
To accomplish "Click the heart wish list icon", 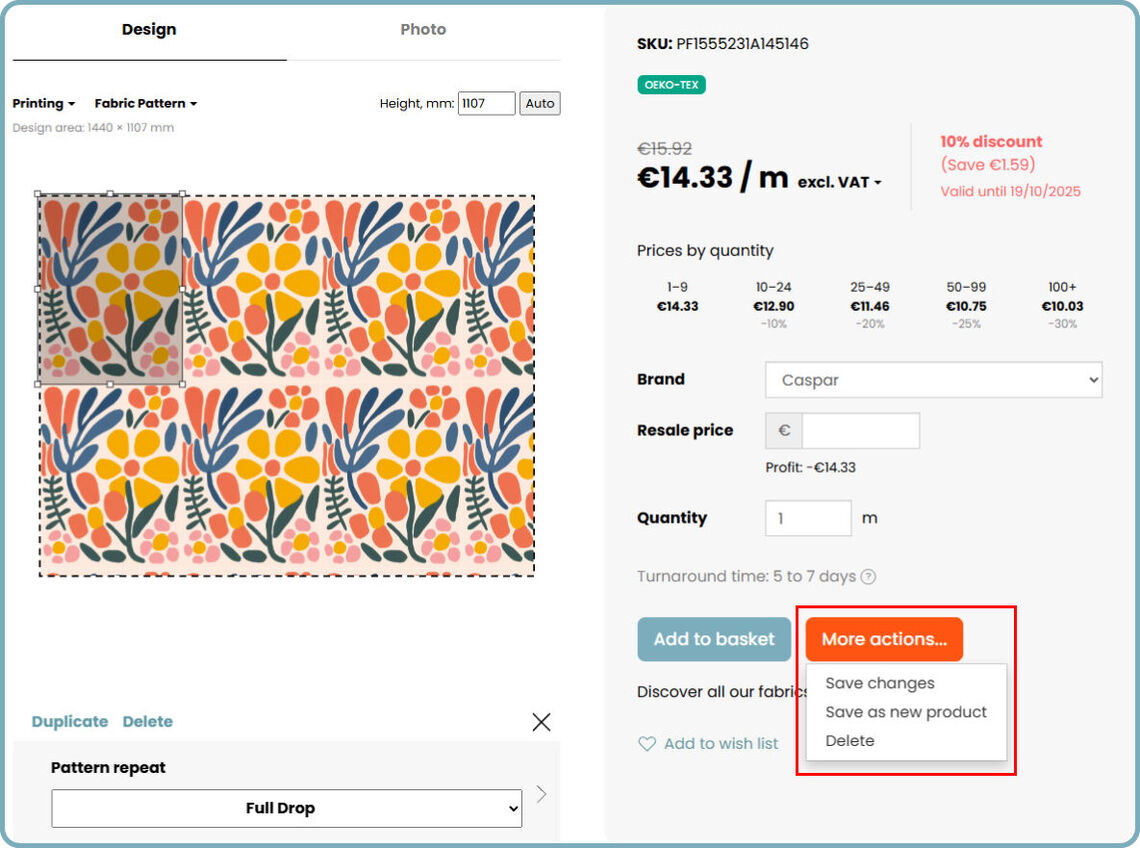I will 647,744.
